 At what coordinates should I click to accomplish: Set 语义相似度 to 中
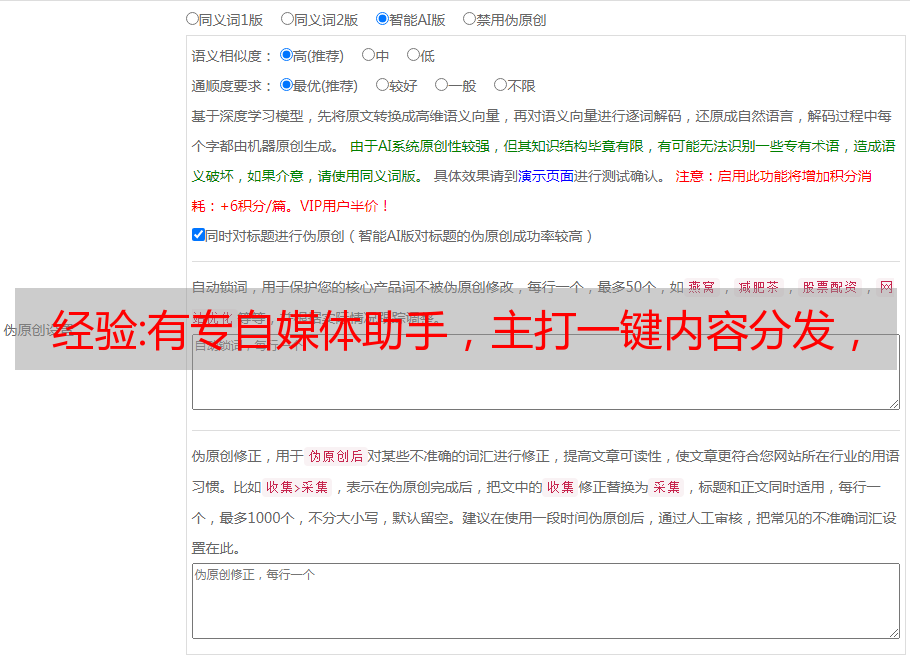pyautogui.click(x=368, y=55)
